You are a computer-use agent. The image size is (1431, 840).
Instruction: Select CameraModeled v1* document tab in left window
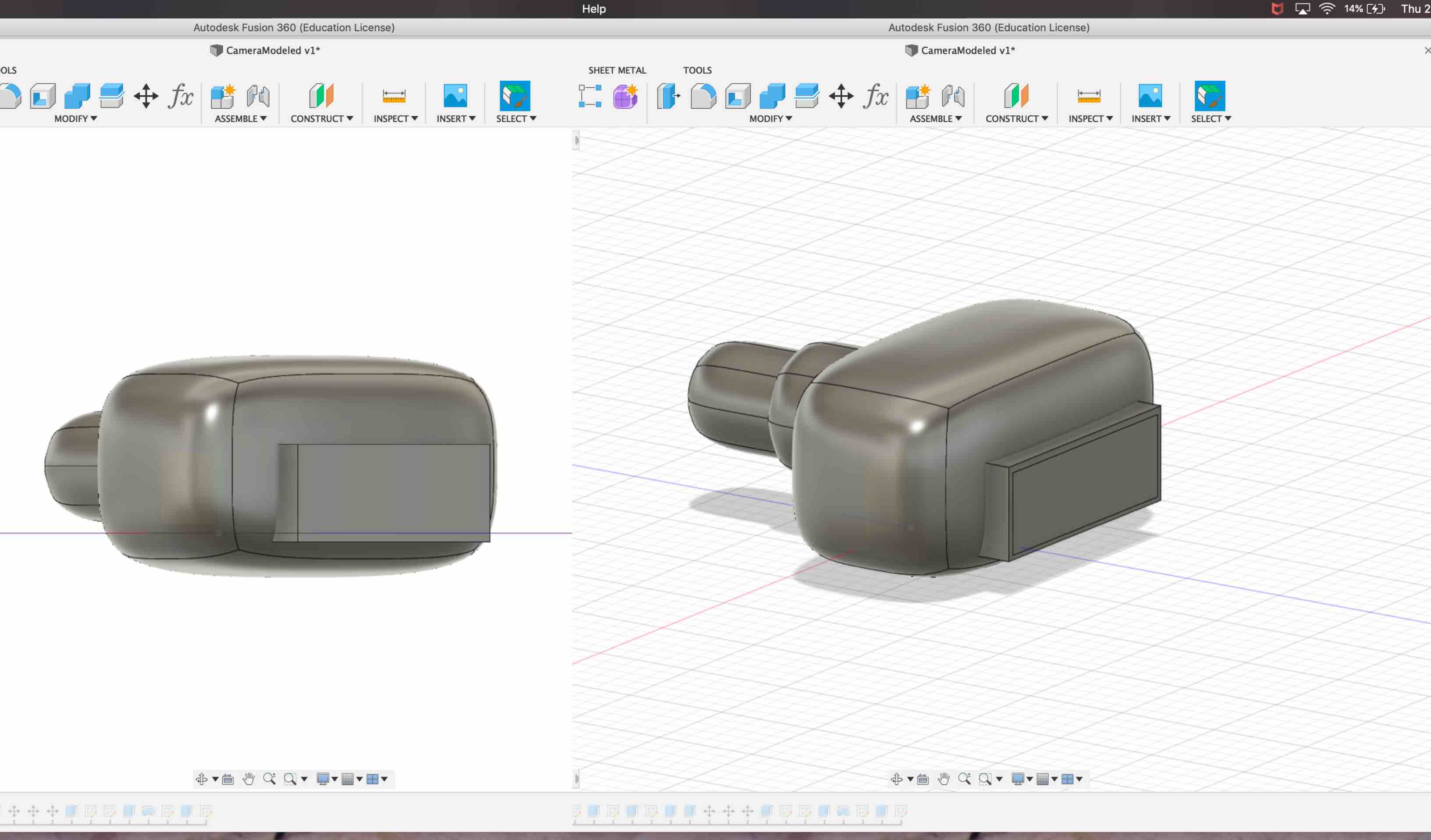265,50
